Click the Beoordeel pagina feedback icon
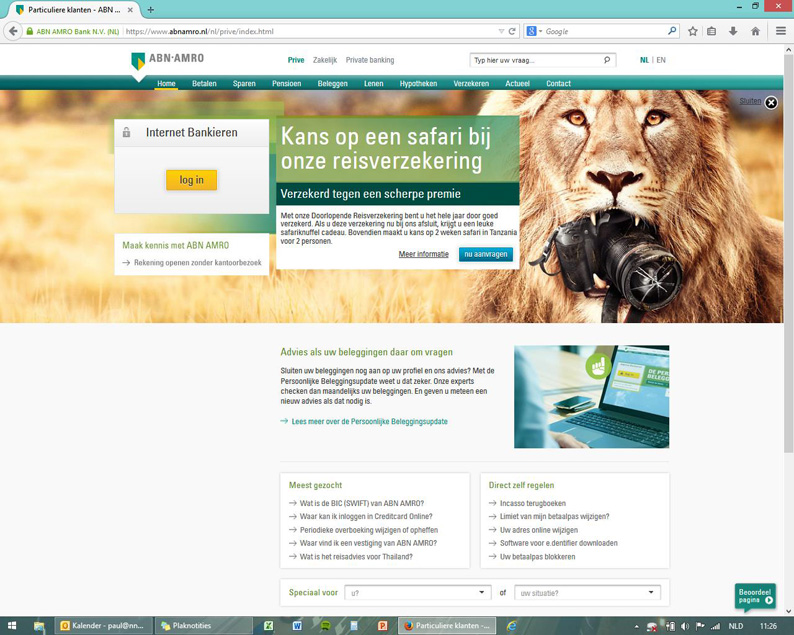 755,596
